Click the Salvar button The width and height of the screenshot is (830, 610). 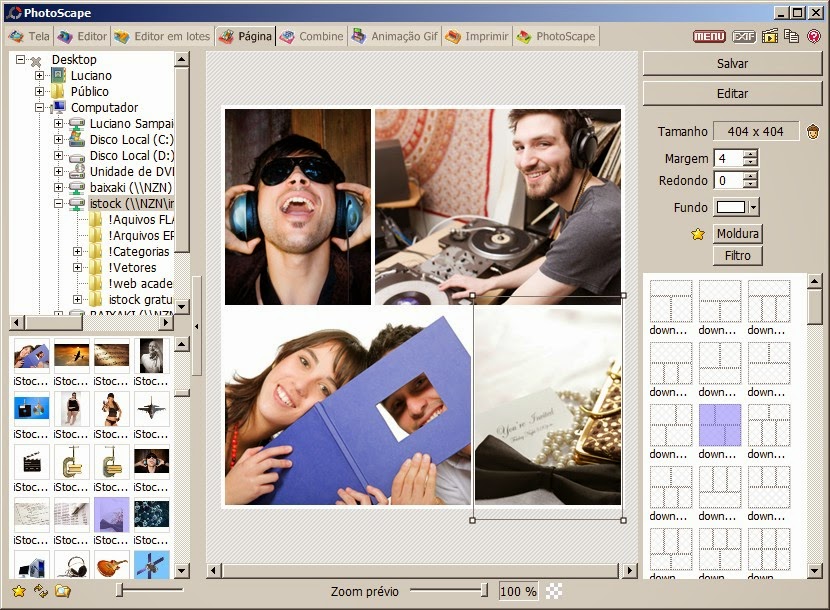point(732,64)
